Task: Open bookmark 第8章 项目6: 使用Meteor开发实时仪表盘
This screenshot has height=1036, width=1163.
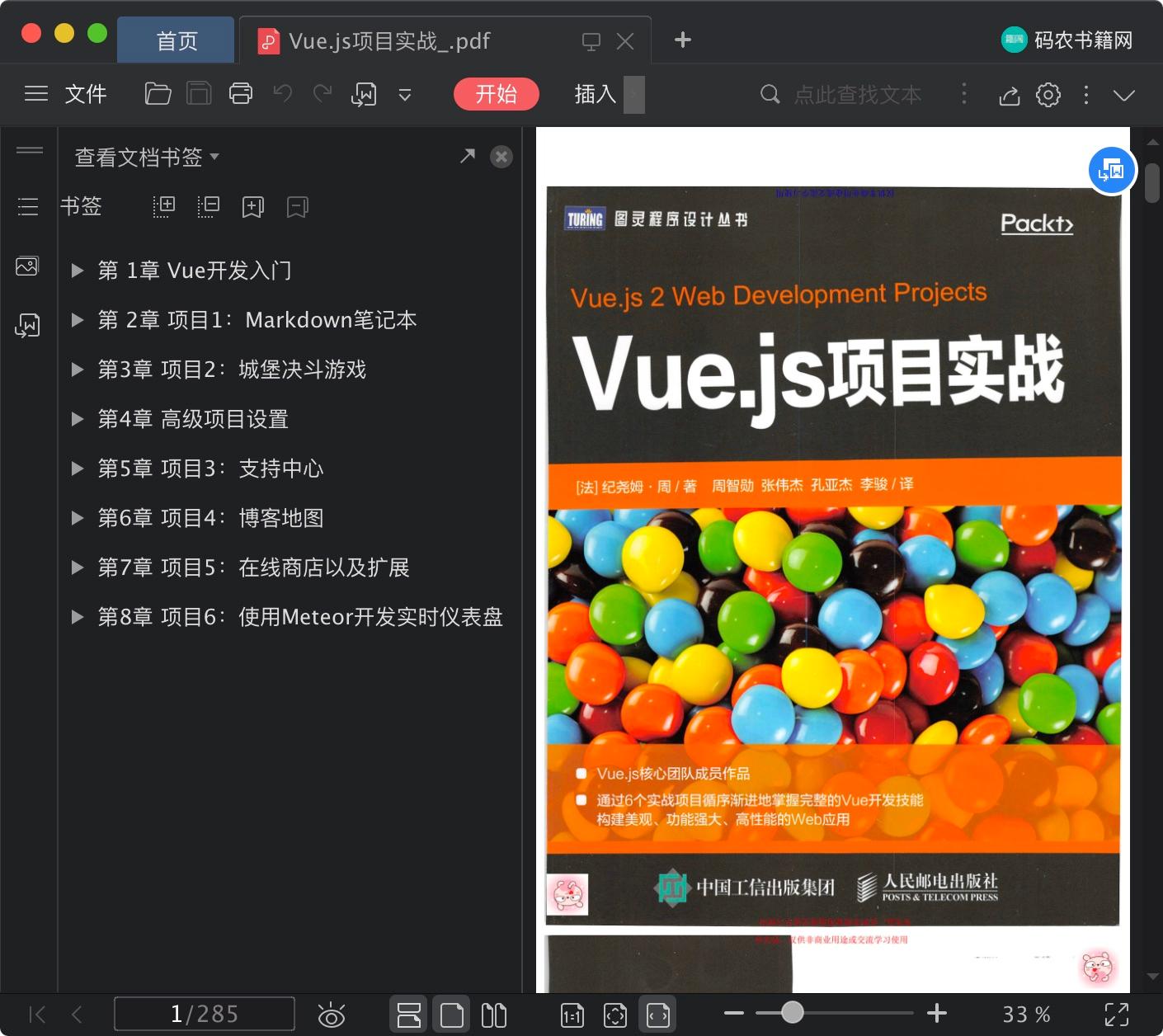Action: click(x=300, y=617)
